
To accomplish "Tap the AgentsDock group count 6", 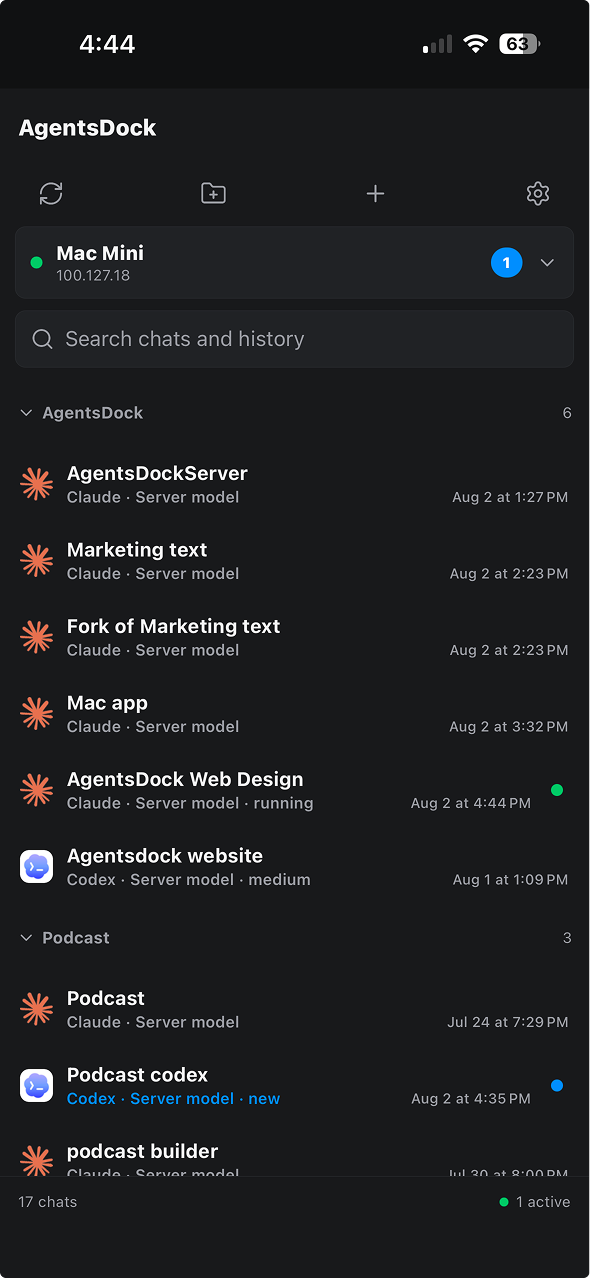I will 567,413.
